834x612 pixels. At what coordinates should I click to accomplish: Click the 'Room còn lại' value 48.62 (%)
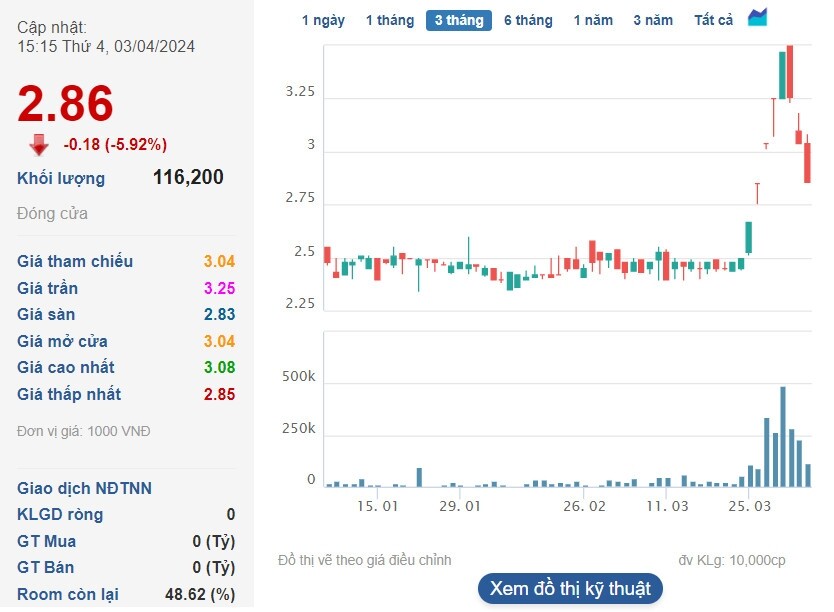[200, 594]
